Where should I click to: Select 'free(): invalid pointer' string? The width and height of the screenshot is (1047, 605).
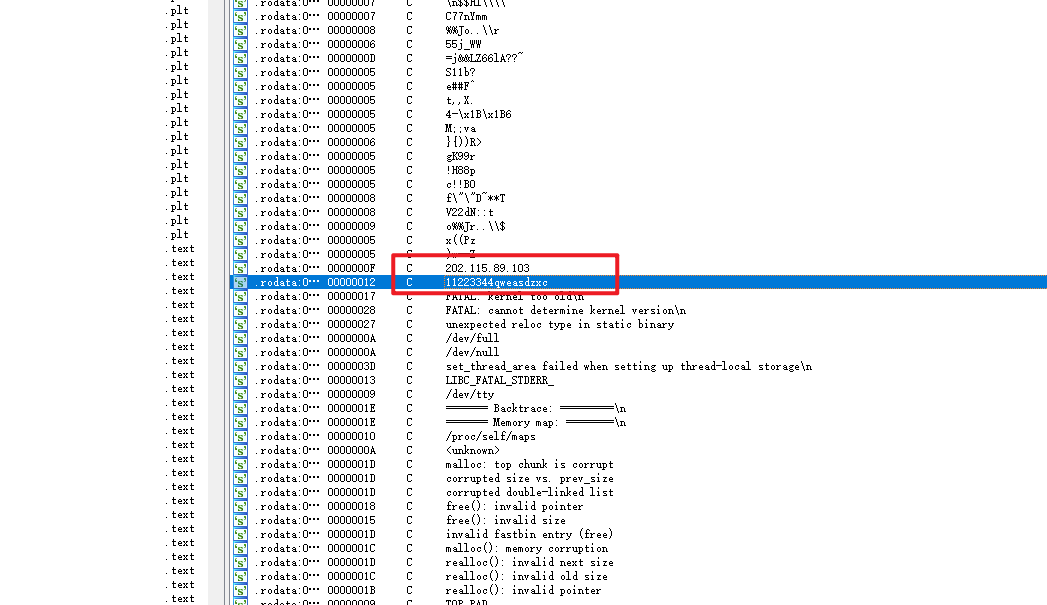coord(514,507)
